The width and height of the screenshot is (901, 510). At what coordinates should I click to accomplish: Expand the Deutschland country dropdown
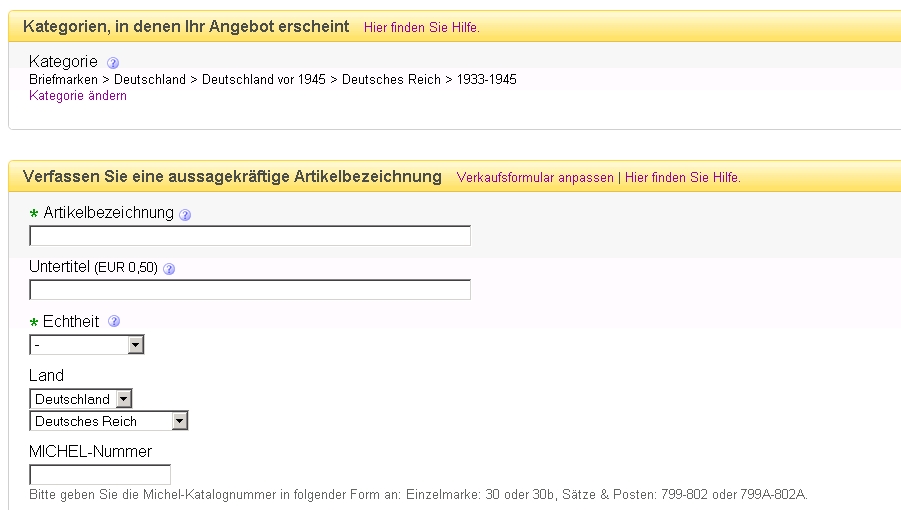pos(81,399)
